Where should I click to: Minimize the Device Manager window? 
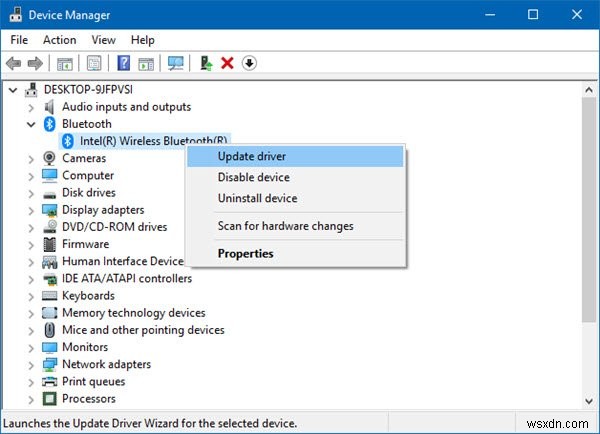click(x=490, y=15)
